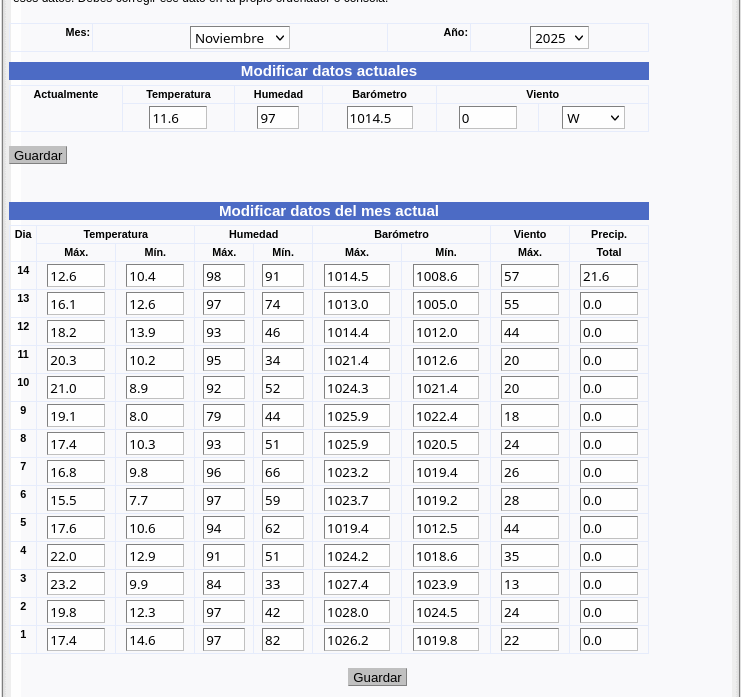The width and height of the screenshot is (741, 697).
Task: Edit day 8 max temperature 17.4
Action: pos(76,444)
